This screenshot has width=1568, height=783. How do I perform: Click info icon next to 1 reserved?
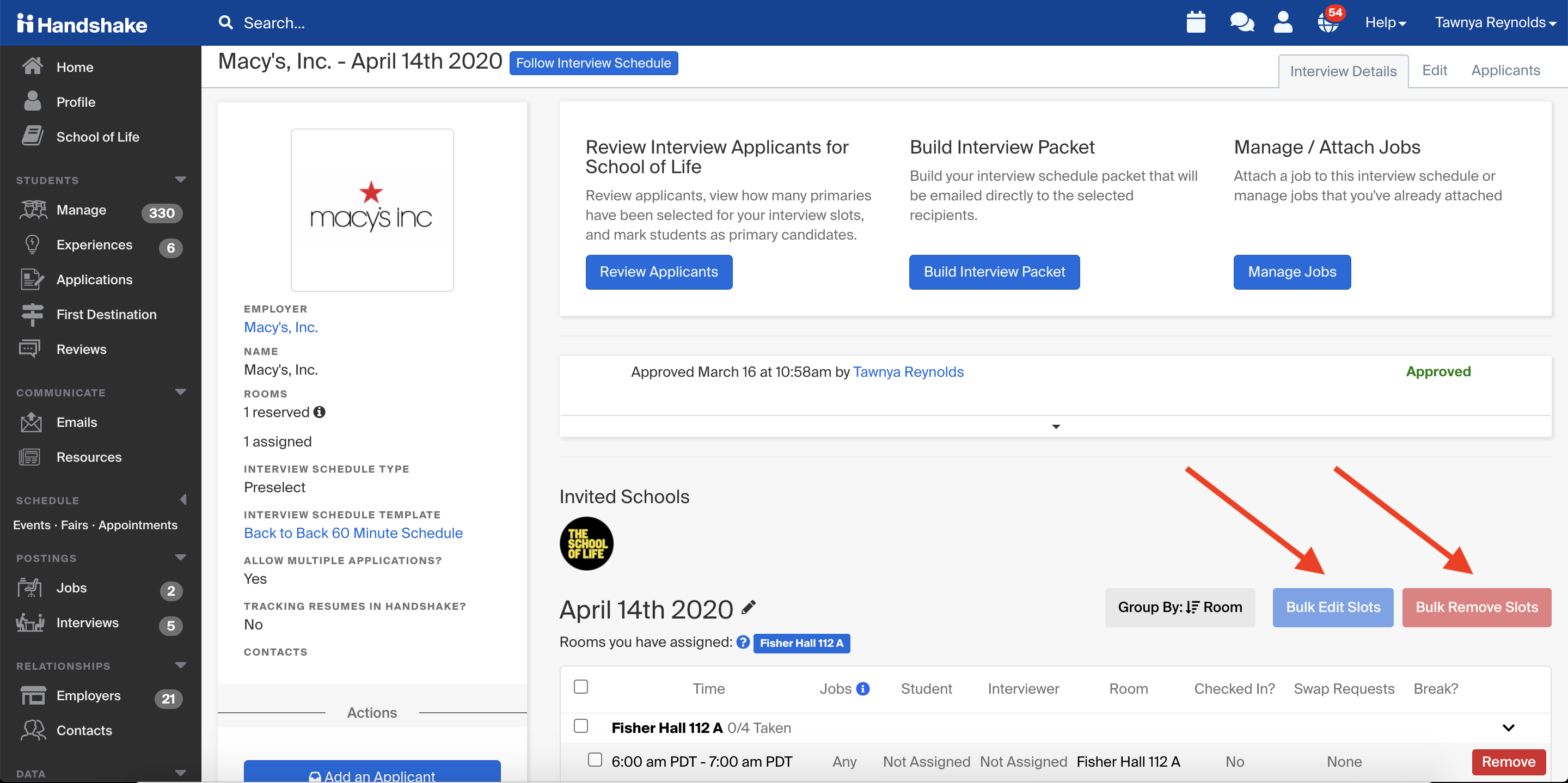tap(319, 412)
